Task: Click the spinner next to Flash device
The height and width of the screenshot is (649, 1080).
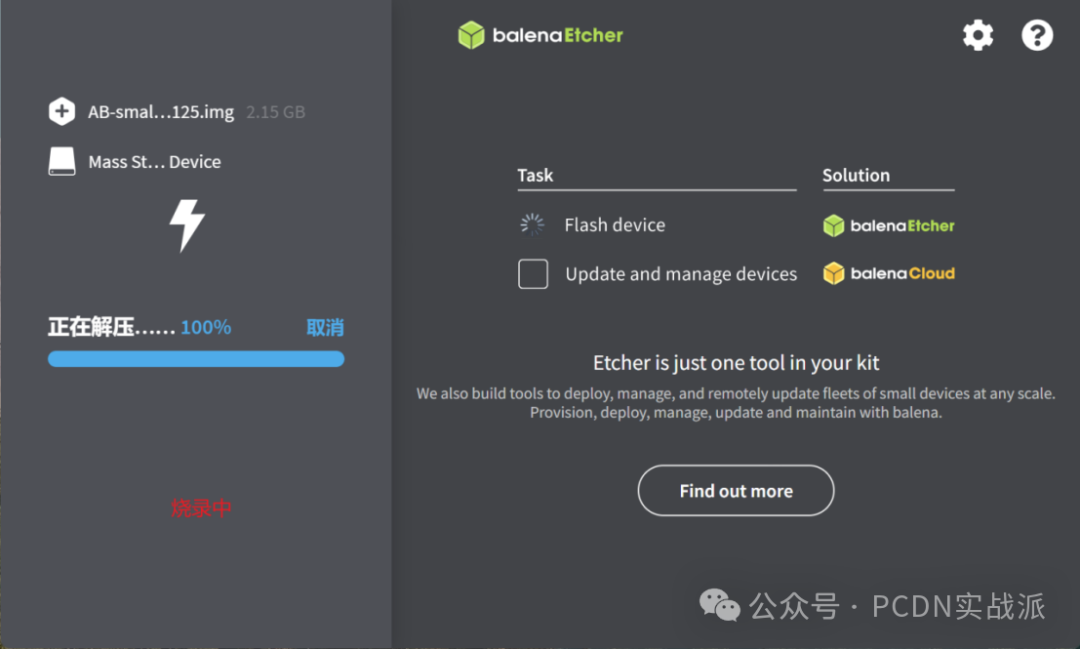Action: (x=531, y=224)
